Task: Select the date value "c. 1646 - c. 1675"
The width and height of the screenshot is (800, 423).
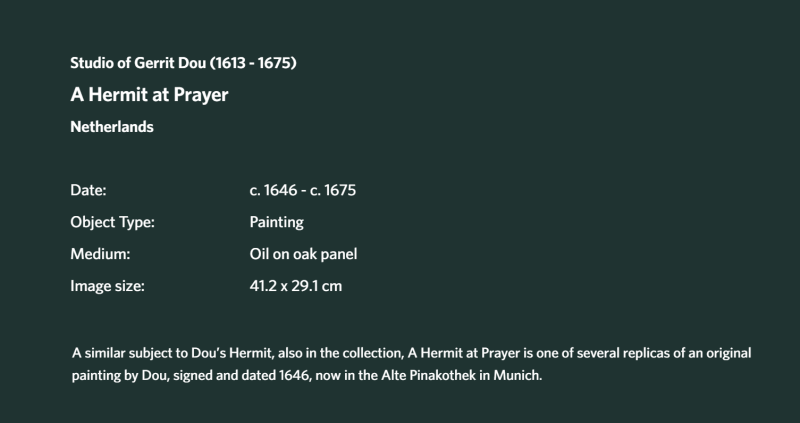Action: tap(303, 190)
